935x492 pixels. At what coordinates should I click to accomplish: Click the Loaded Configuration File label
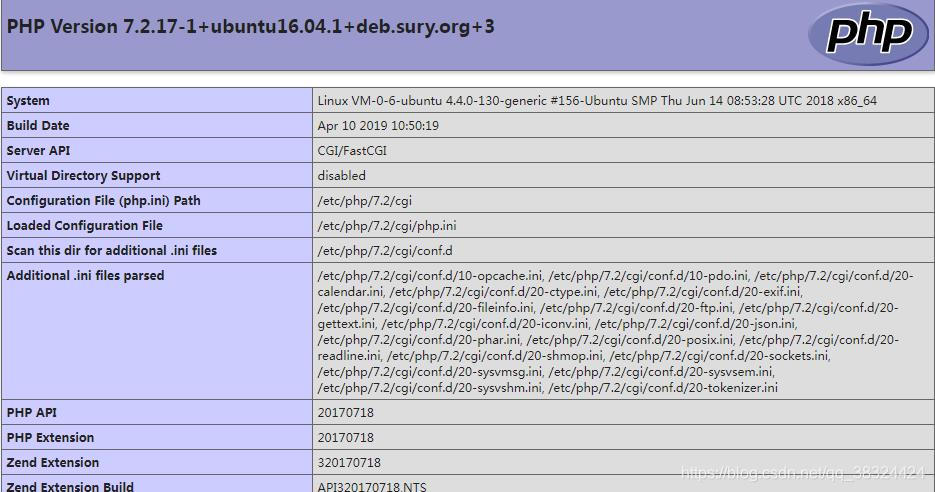tap(85, 226)
